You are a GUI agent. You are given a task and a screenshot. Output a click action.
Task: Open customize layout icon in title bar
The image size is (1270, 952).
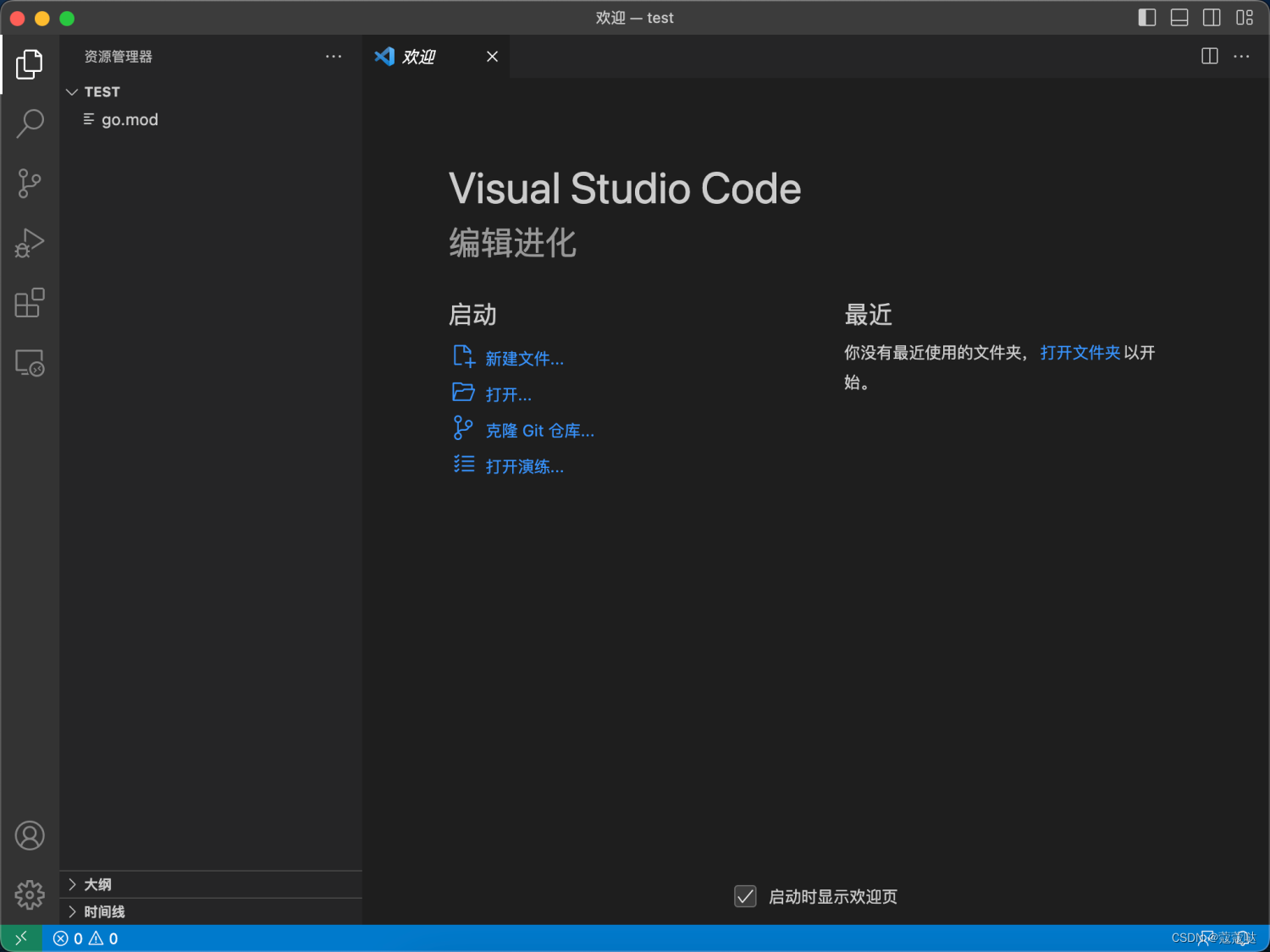pyautogui.click(x=1245, y=18)
